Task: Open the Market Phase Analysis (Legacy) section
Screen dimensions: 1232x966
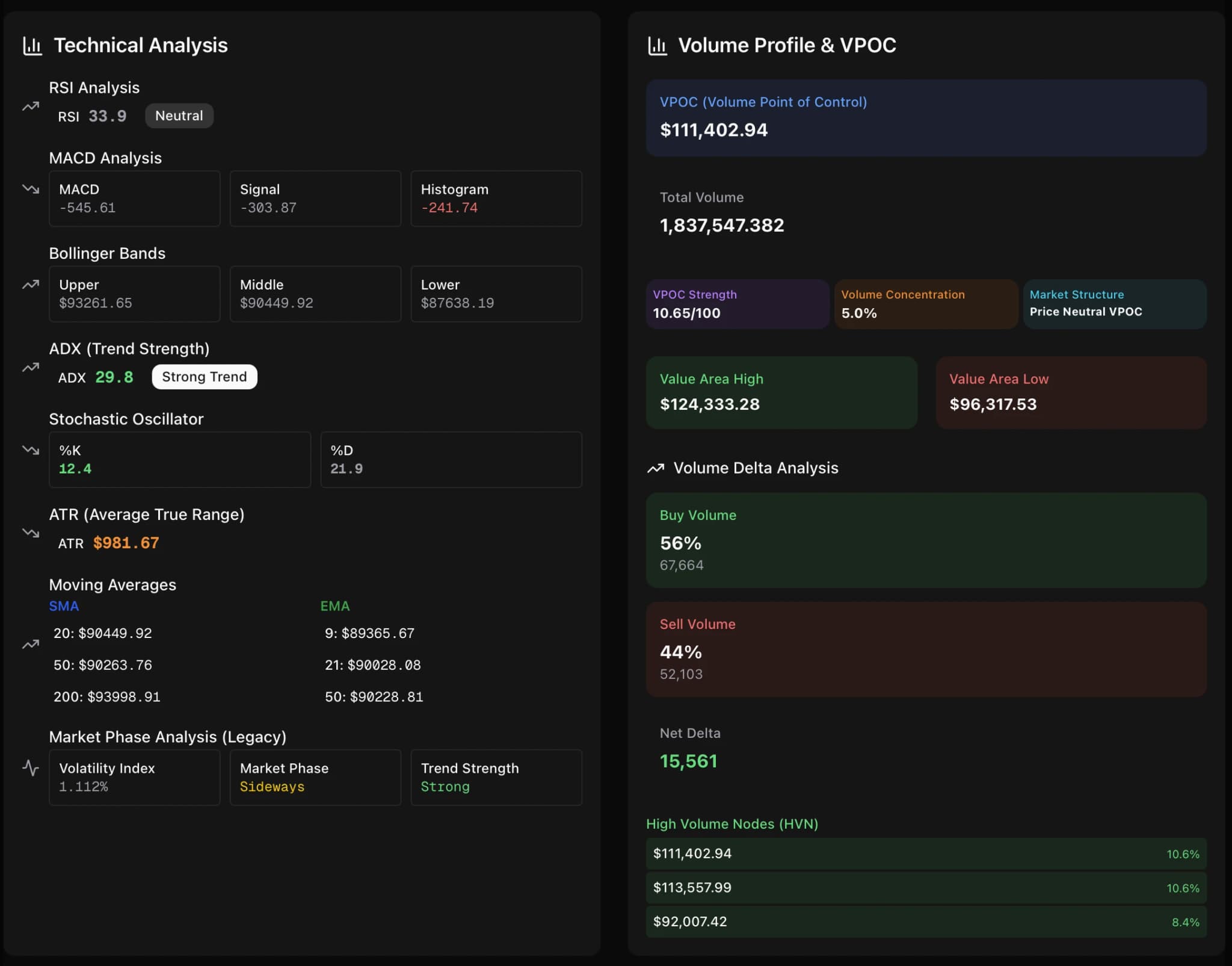Action: pos(168,737)
